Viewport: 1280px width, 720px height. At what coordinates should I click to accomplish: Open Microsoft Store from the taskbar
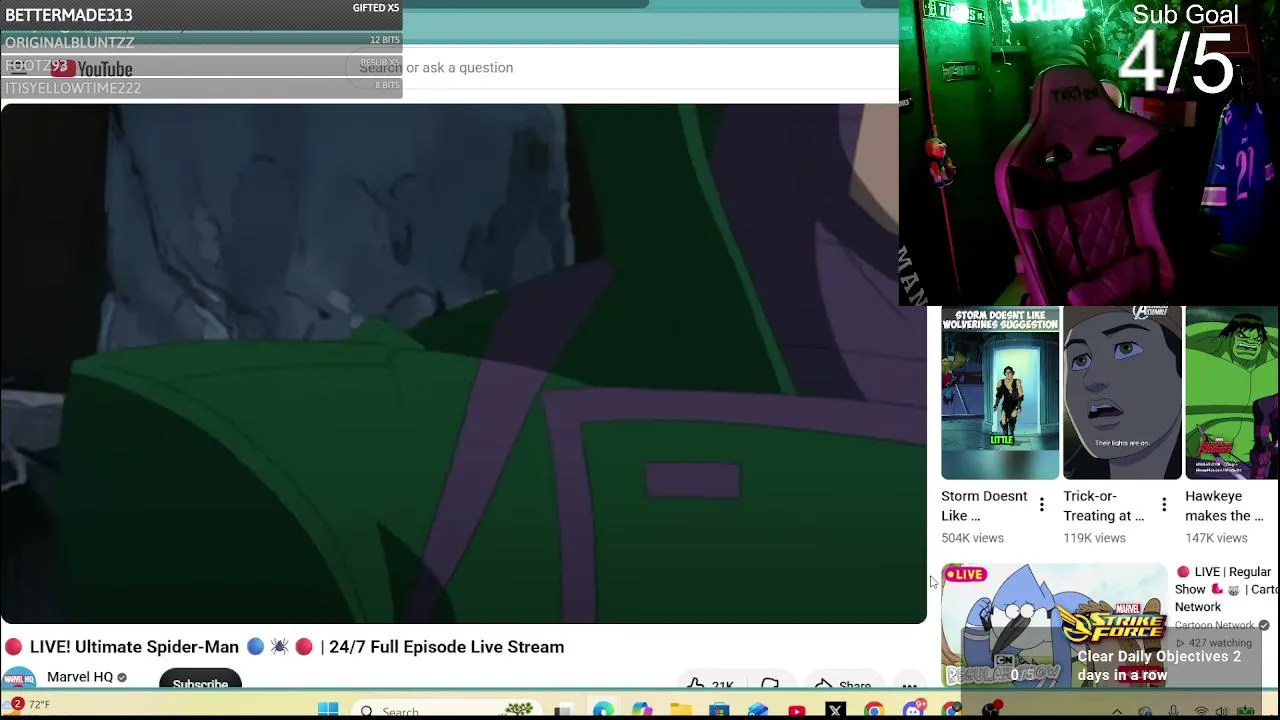click(719, 710)
